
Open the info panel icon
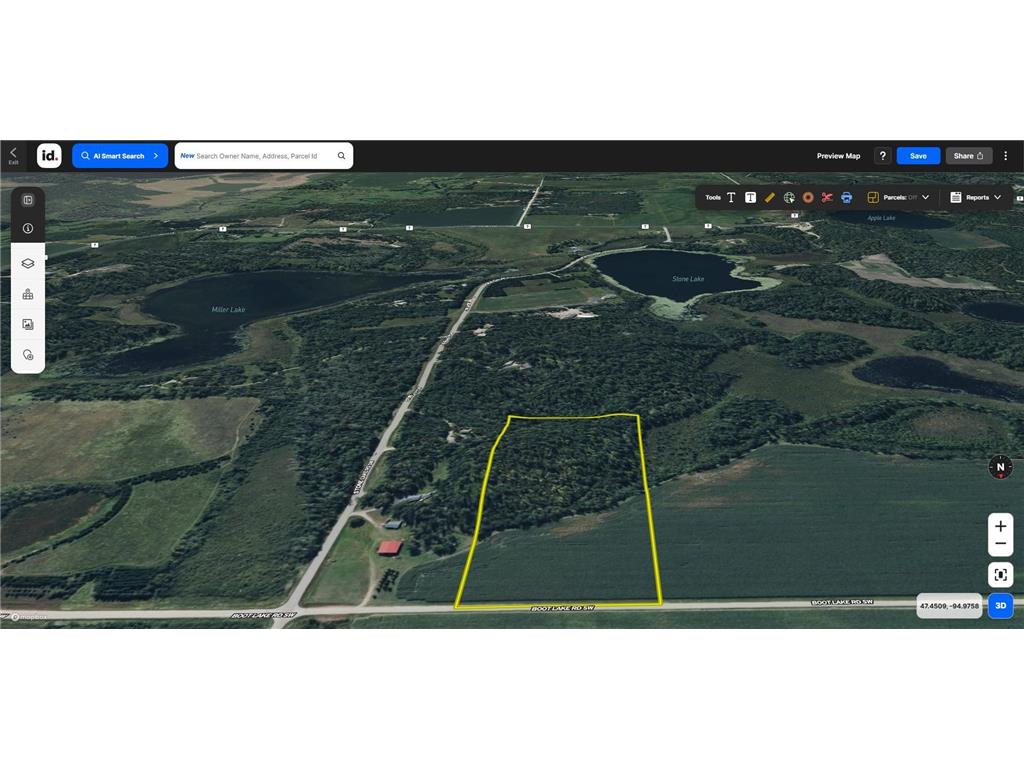[x=27, y=229]
